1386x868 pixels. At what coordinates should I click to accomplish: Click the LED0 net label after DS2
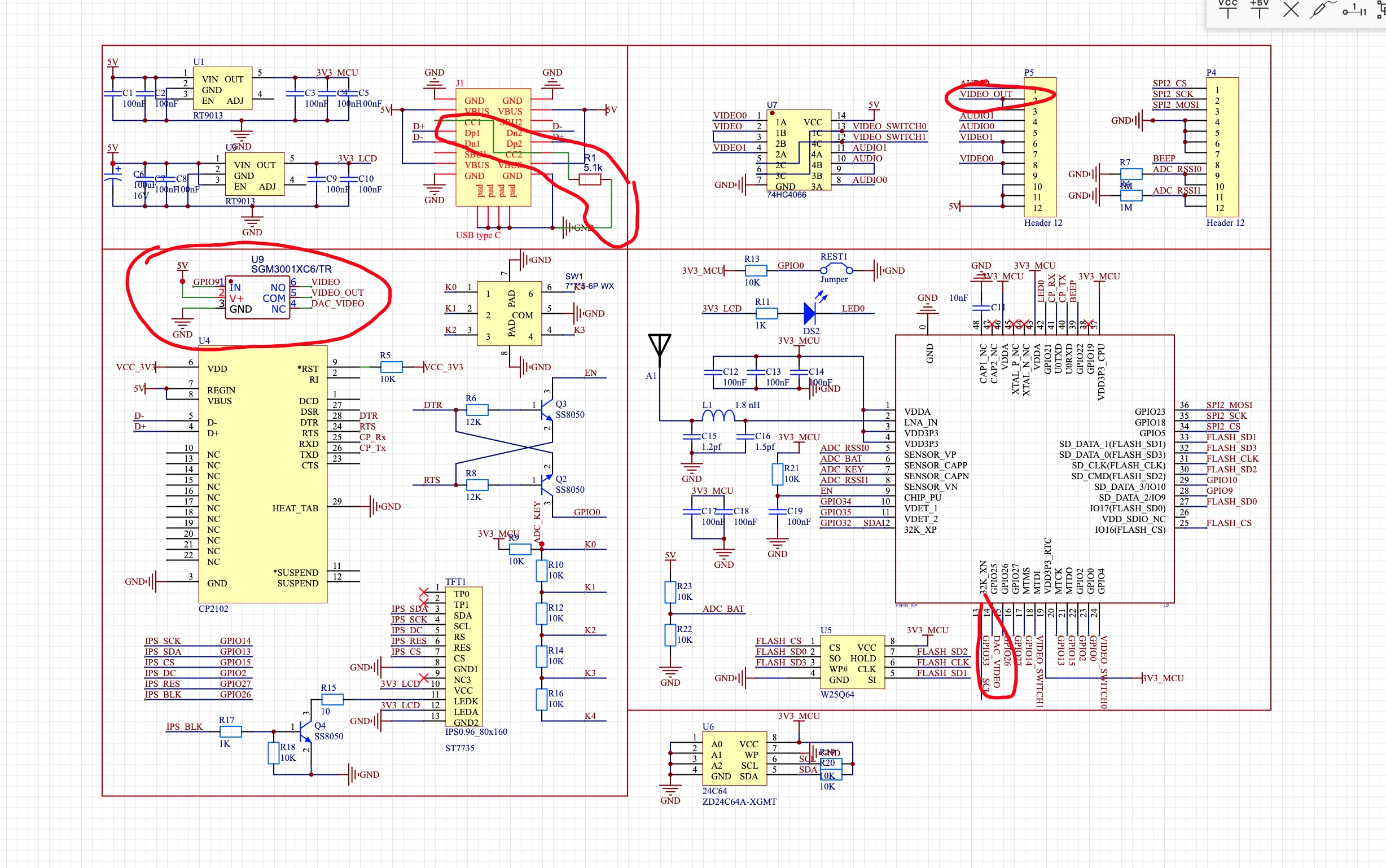[853, 309]
